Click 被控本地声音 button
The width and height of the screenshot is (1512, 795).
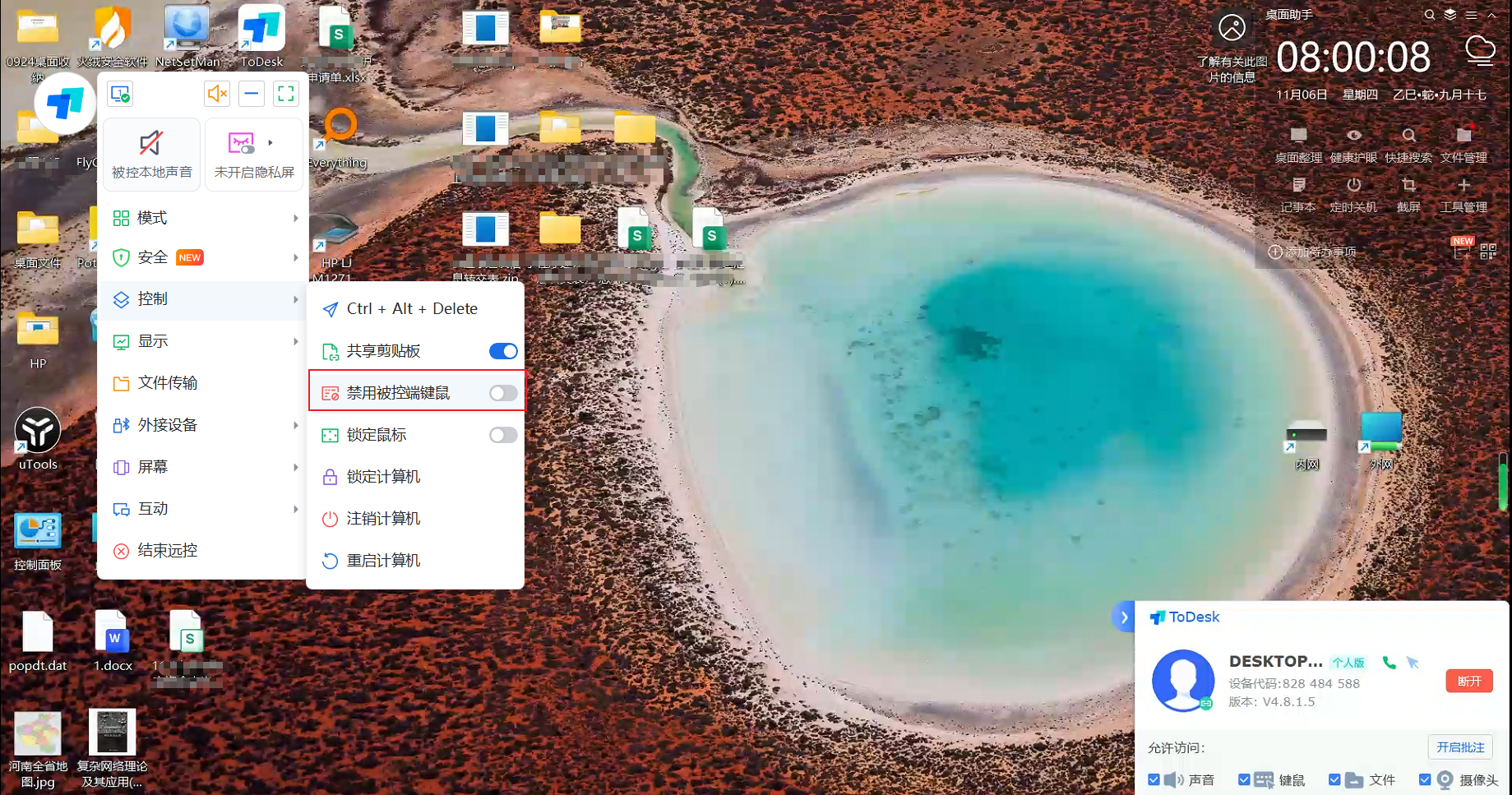coord(151,155)
